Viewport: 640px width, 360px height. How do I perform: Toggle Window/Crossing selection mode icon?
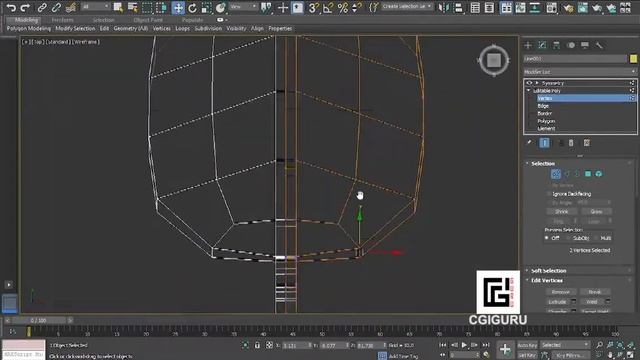point(162,7)
